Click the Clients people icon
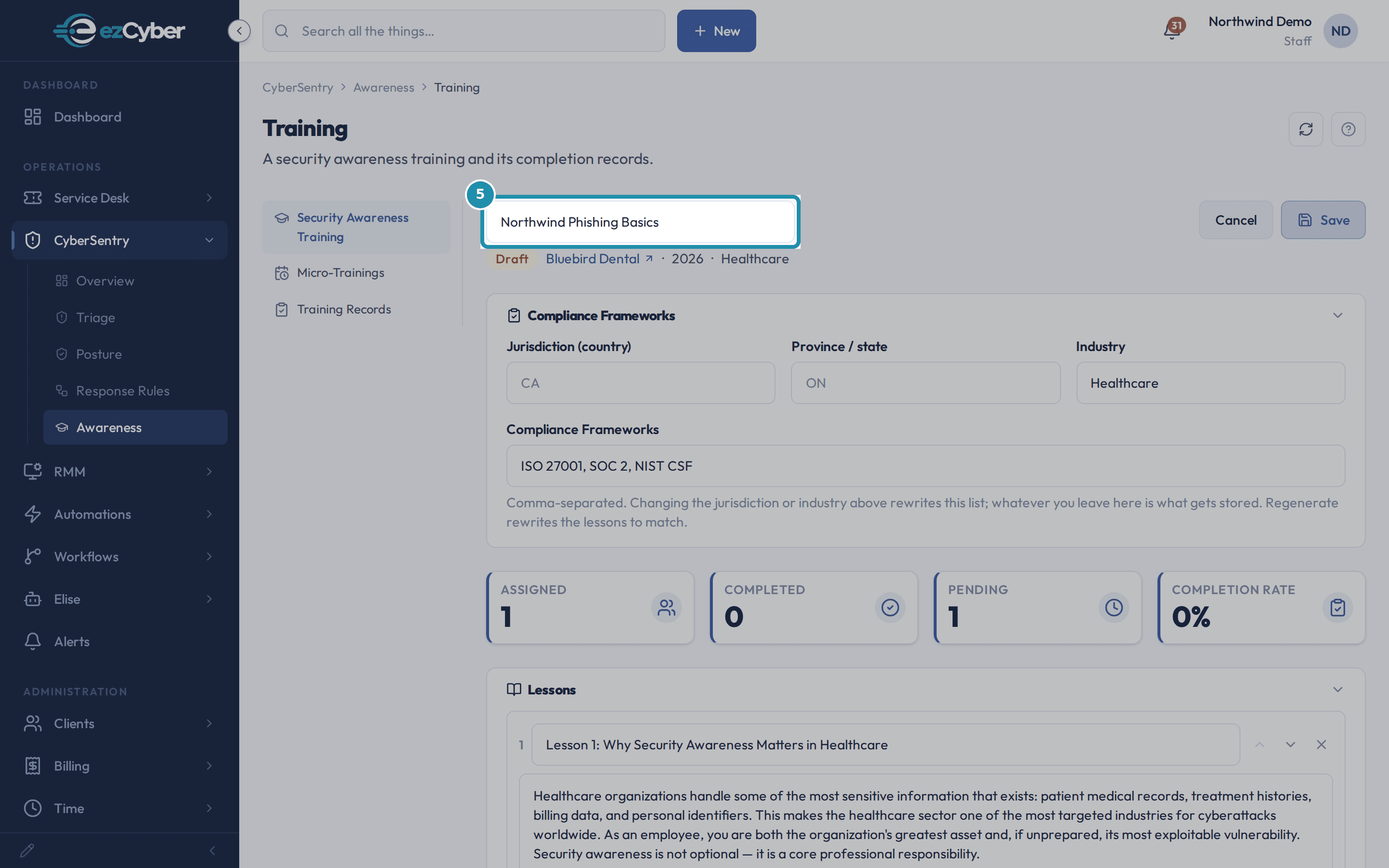 [x=33, y=723]
